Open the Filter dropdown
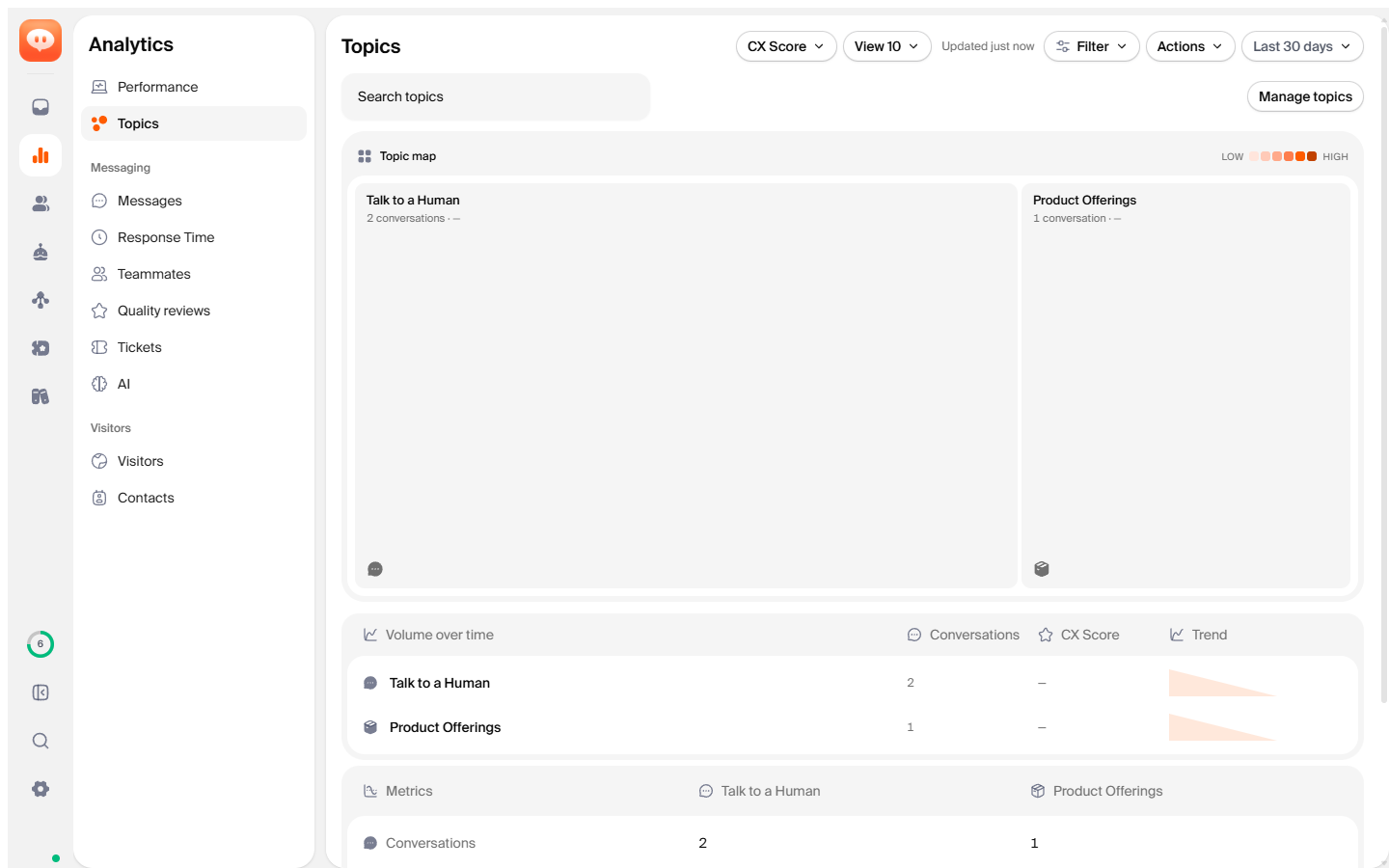Viewport: 1389px width, 868px height. [x=1091, y=46]
